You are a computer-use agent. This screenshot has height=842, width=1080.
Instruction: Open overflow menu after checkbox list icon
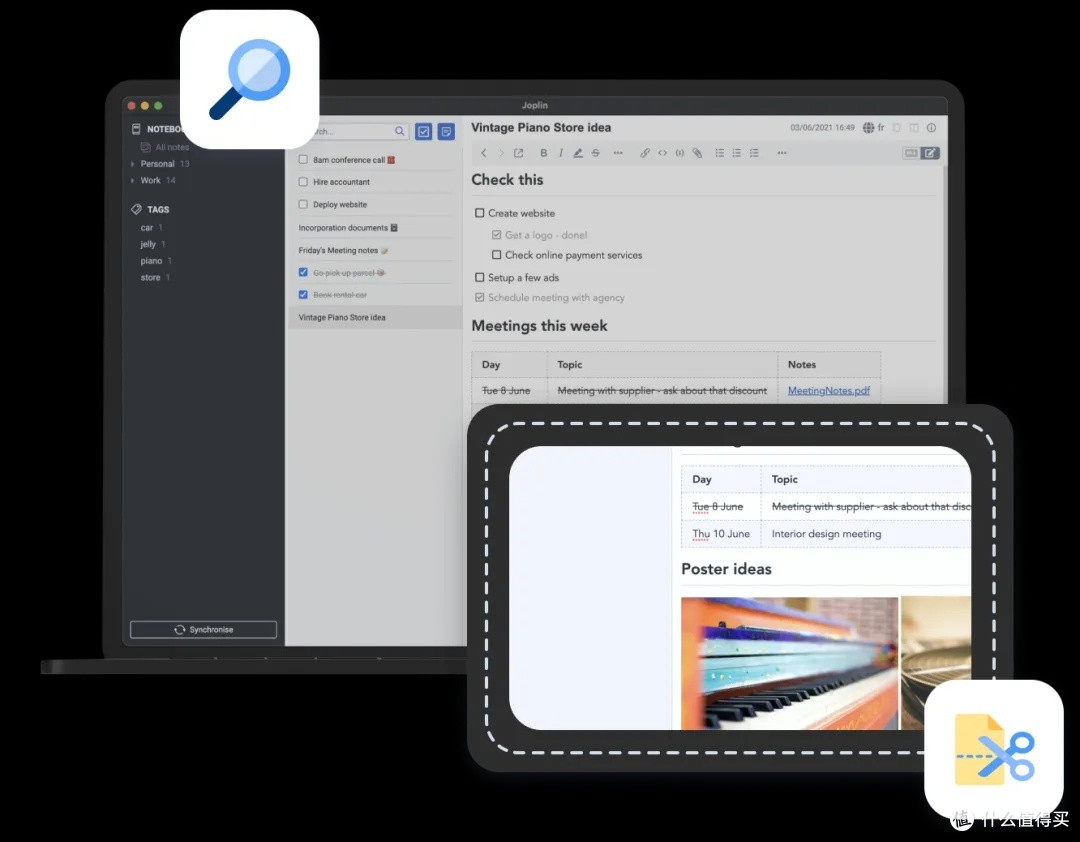pos(782,153)
